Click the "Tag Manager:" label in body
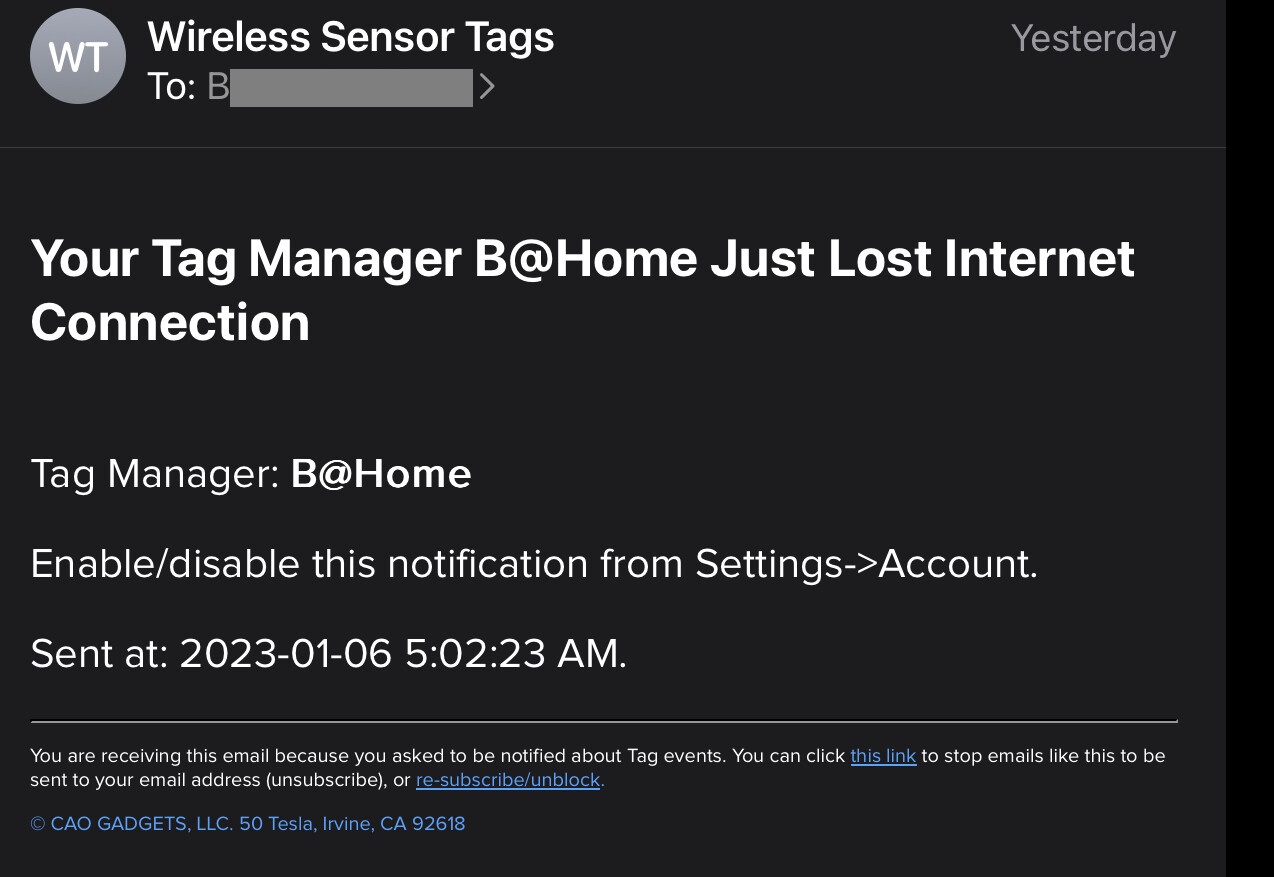Image resolution: width=1274 pixels, height=877 pixels. click(x=155, y=474)
